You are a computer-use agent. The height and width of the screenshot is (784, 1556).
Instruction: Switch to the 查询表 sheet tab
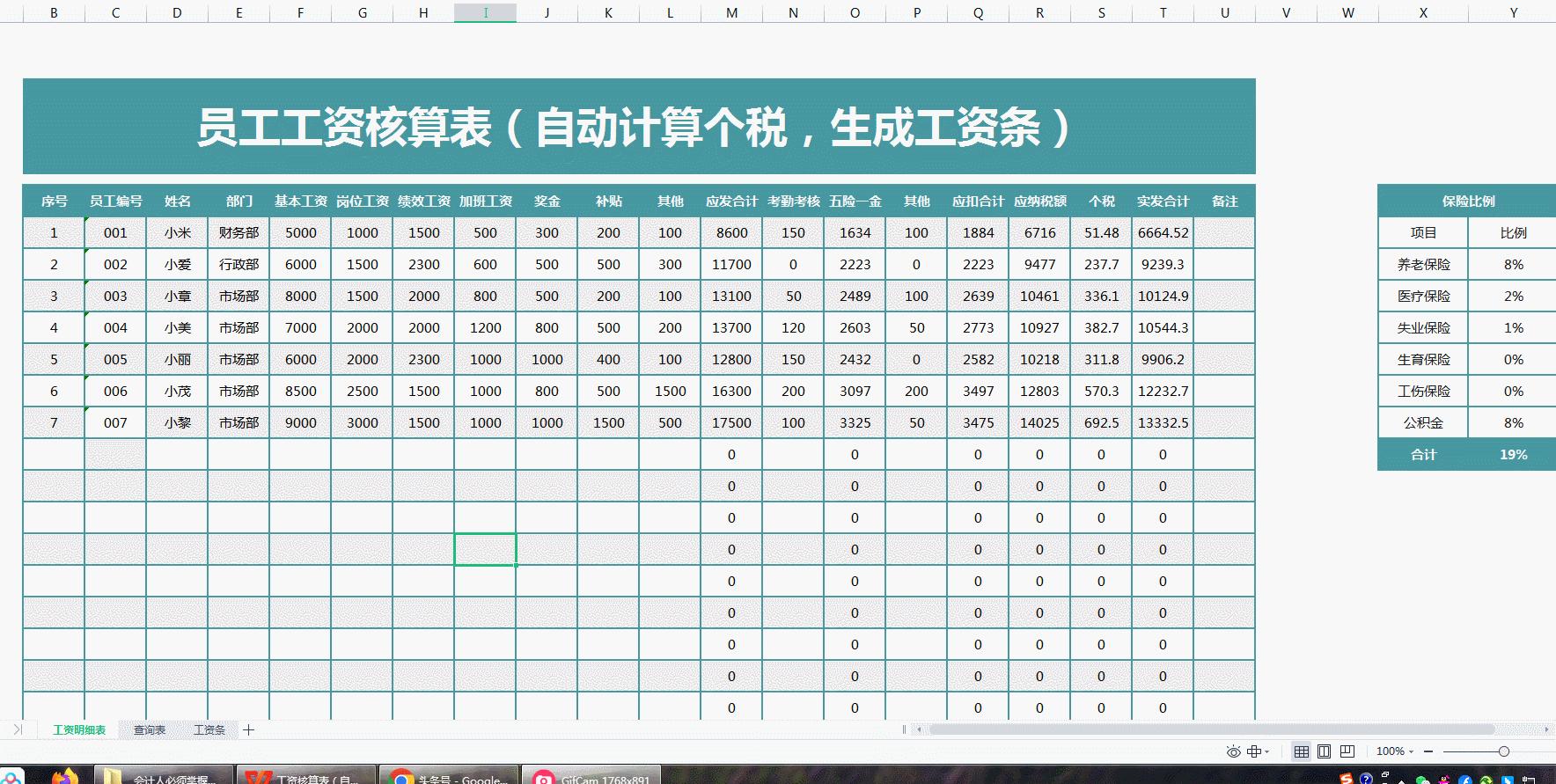click(150, 730)
